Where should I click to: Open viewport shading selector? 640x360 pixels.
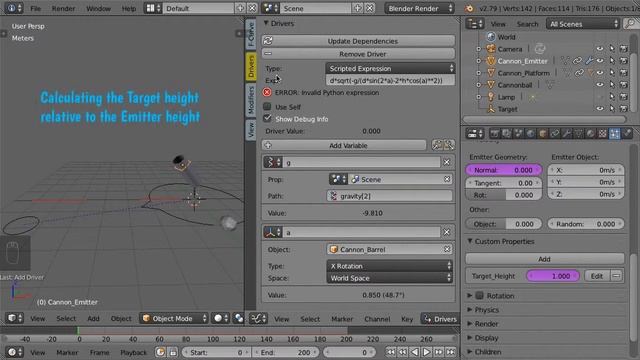coord(221,318)
